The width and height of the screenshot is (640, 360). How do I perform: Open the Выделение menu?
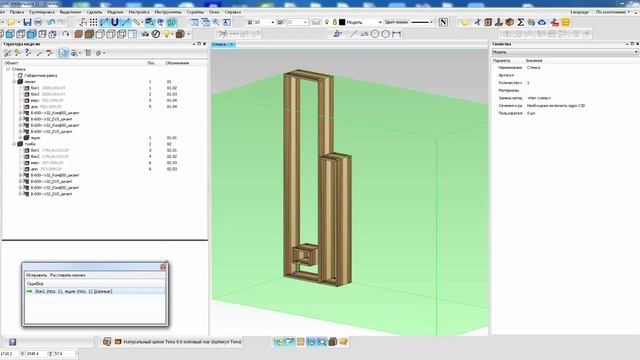[x=71, y=12]
